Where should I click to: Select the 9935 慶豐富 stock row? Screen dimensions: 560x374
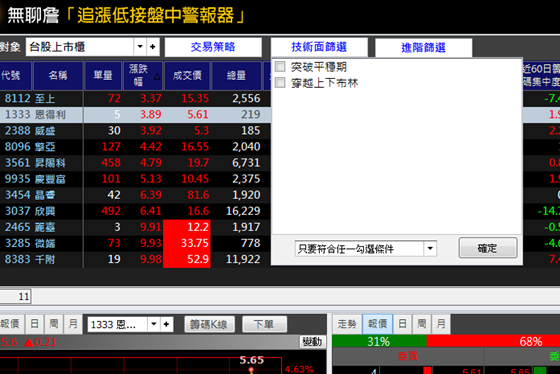[x=135, y=179]
